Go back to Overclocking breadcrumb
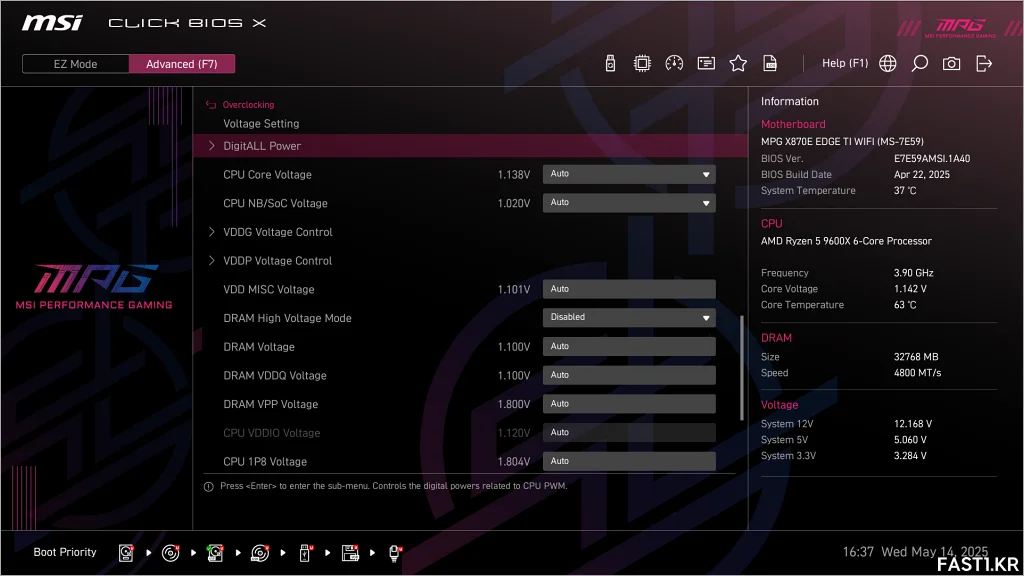Image resolution: width=1024 pixels, height=576 pixels. [248, 104]
